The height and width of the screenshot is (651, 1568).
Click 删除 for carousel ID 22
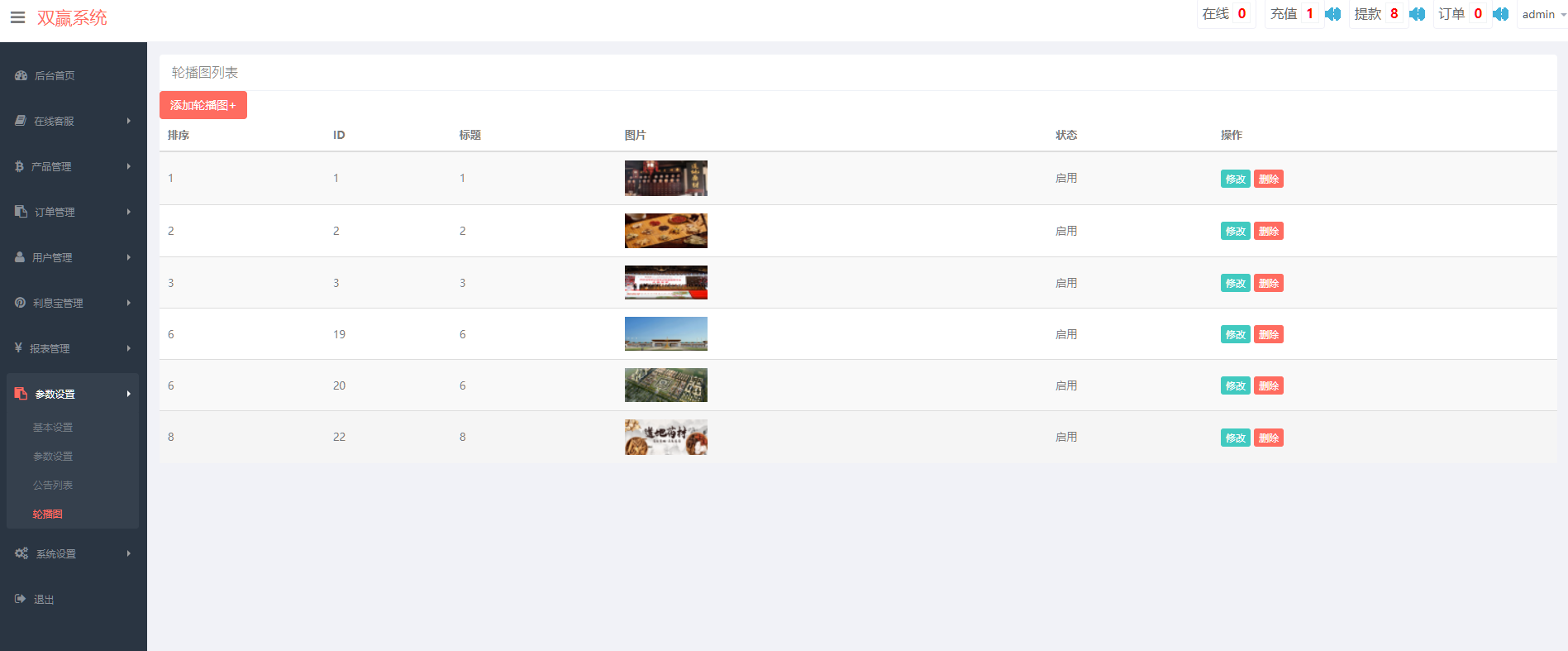1268,438
